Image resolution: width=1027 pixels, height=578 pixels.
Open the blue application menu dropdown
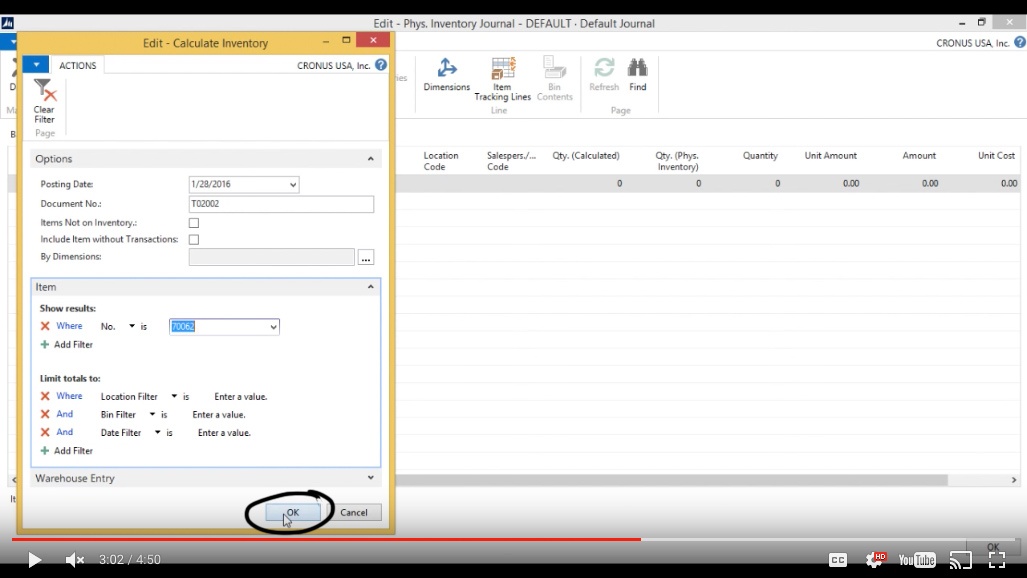coord(36,65)
